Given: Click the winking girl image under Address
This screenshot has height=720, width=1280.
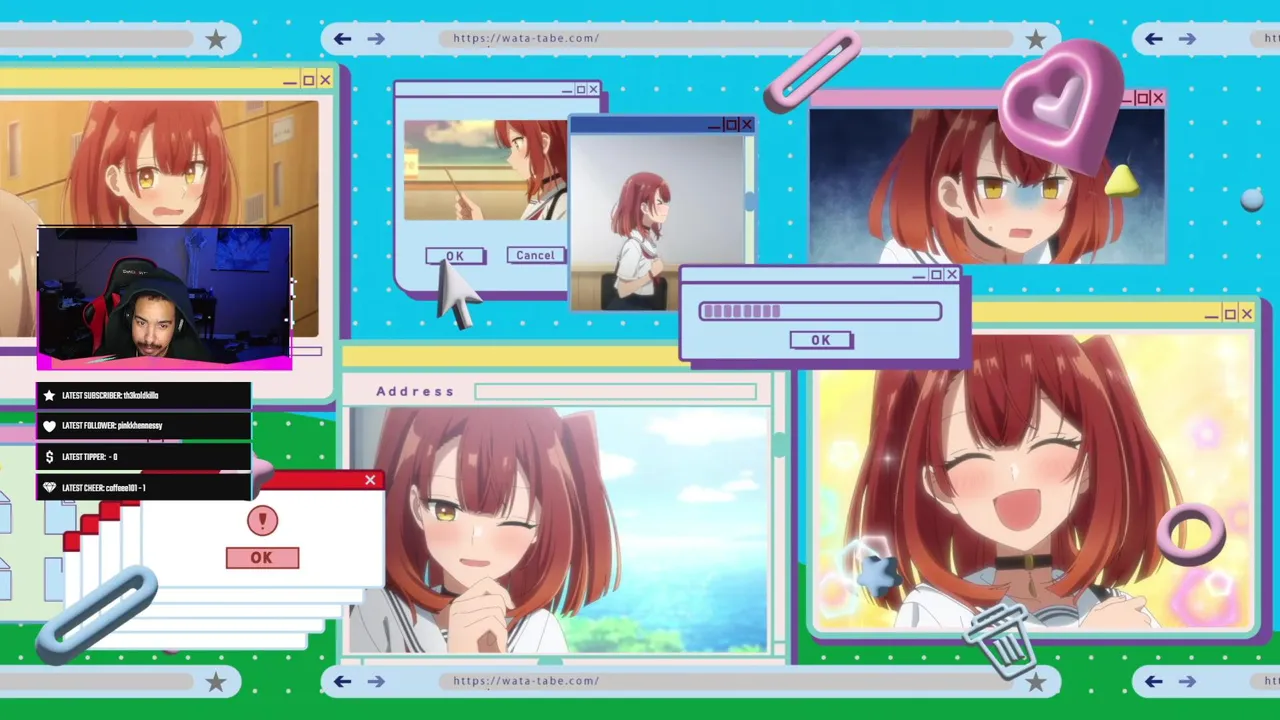Looking at the screenshot, I should (x=558, y=530).
